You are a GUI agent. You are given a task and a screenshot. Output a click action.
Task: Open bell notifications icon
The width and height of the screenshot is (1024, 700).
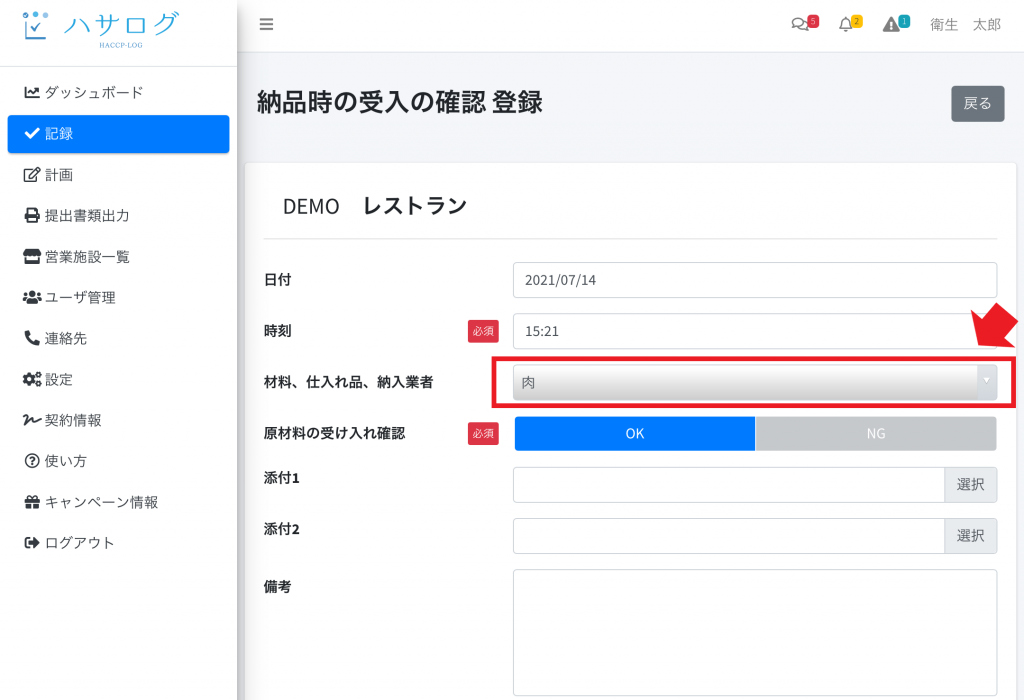point(850,24)
